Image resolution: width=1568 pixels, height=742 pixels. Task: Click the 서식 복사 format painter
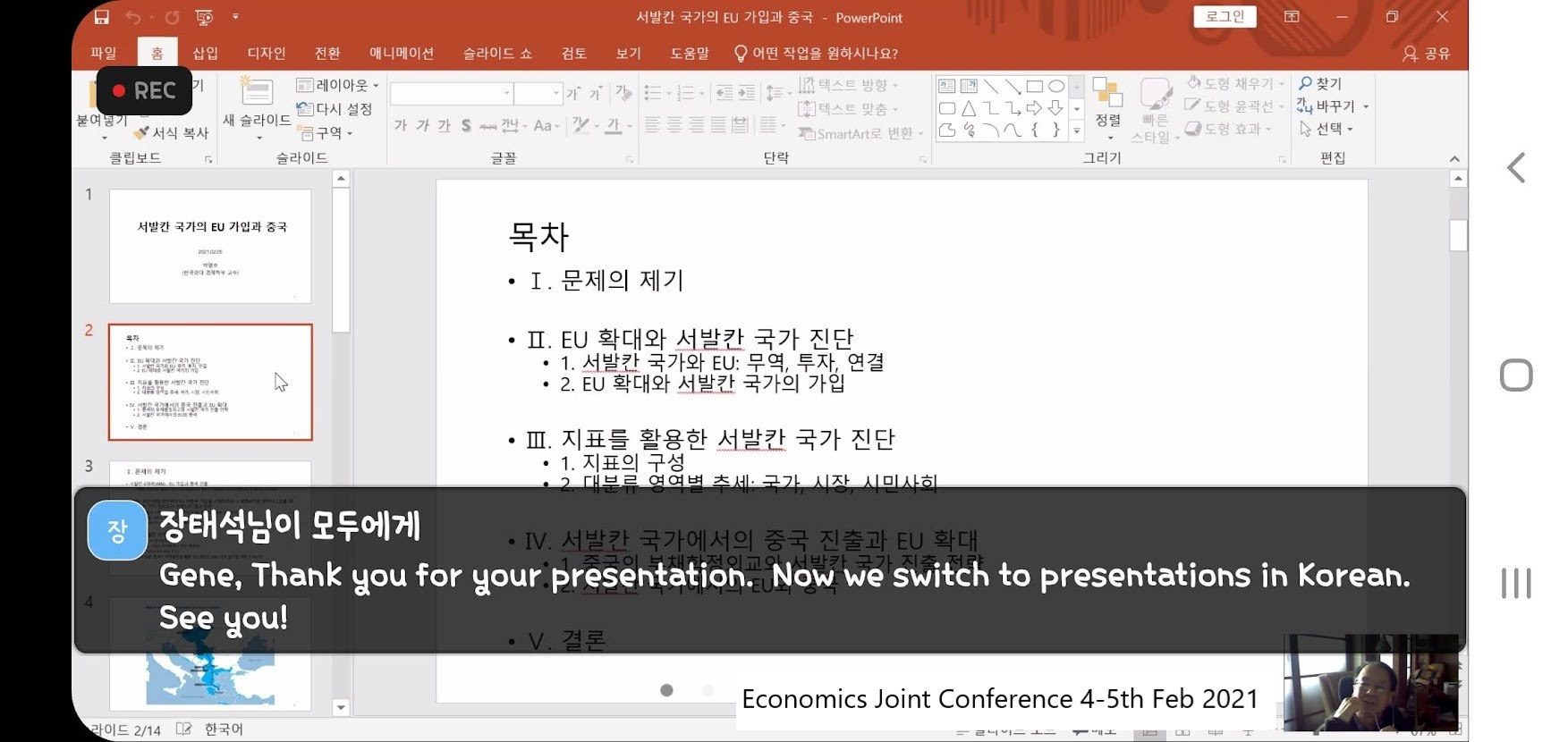[x=172, y=132]
